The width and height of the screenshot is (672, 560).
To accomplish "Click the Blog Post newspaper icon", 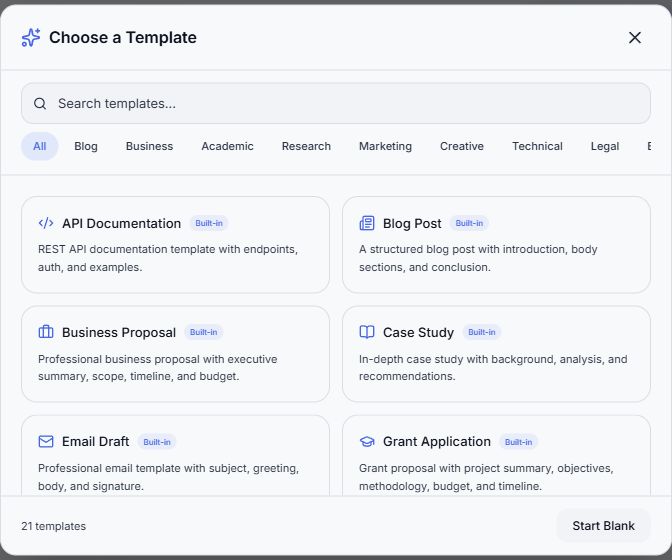I will pyautogui.click(x=367, y=223).
